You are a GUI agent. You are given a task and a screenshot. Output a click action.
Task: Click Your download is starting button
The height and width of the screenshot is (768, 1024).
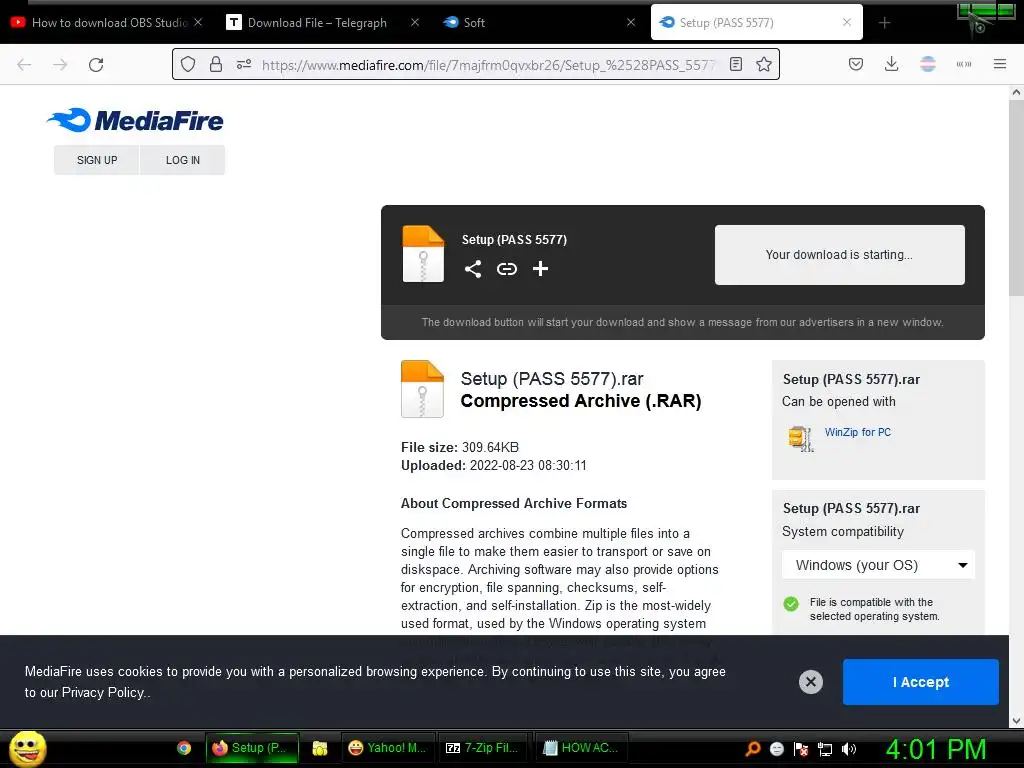pos(839,255)
